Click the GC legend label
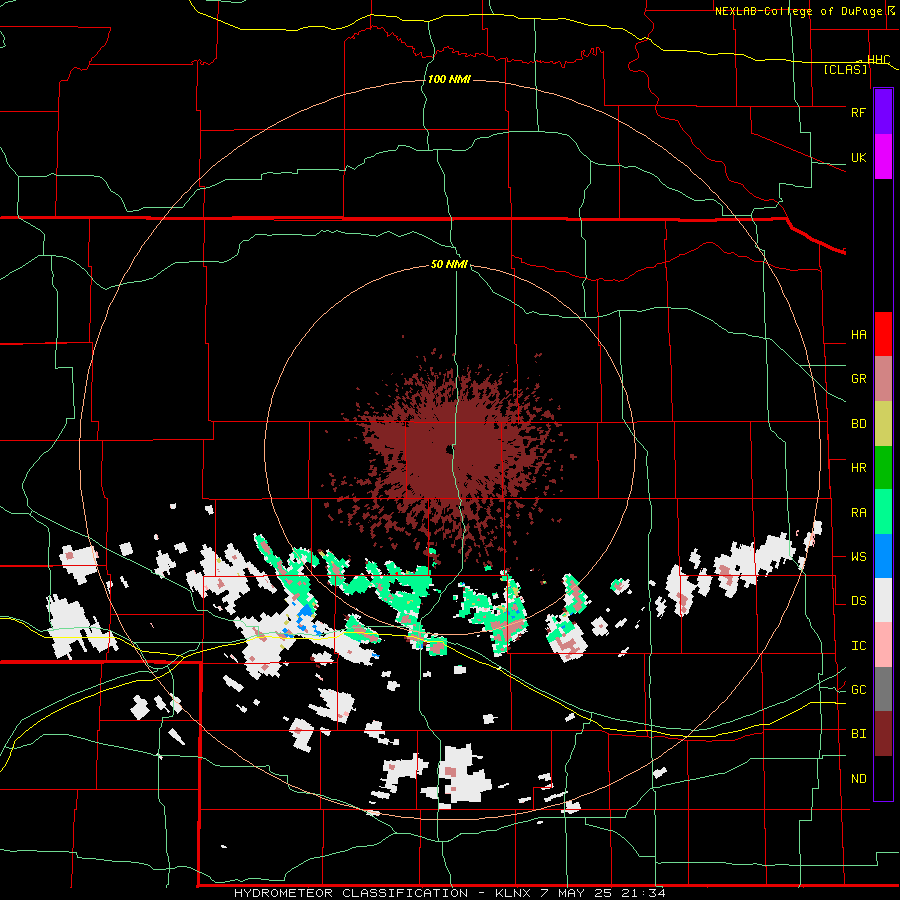900x900 pixels. [858, 690]
